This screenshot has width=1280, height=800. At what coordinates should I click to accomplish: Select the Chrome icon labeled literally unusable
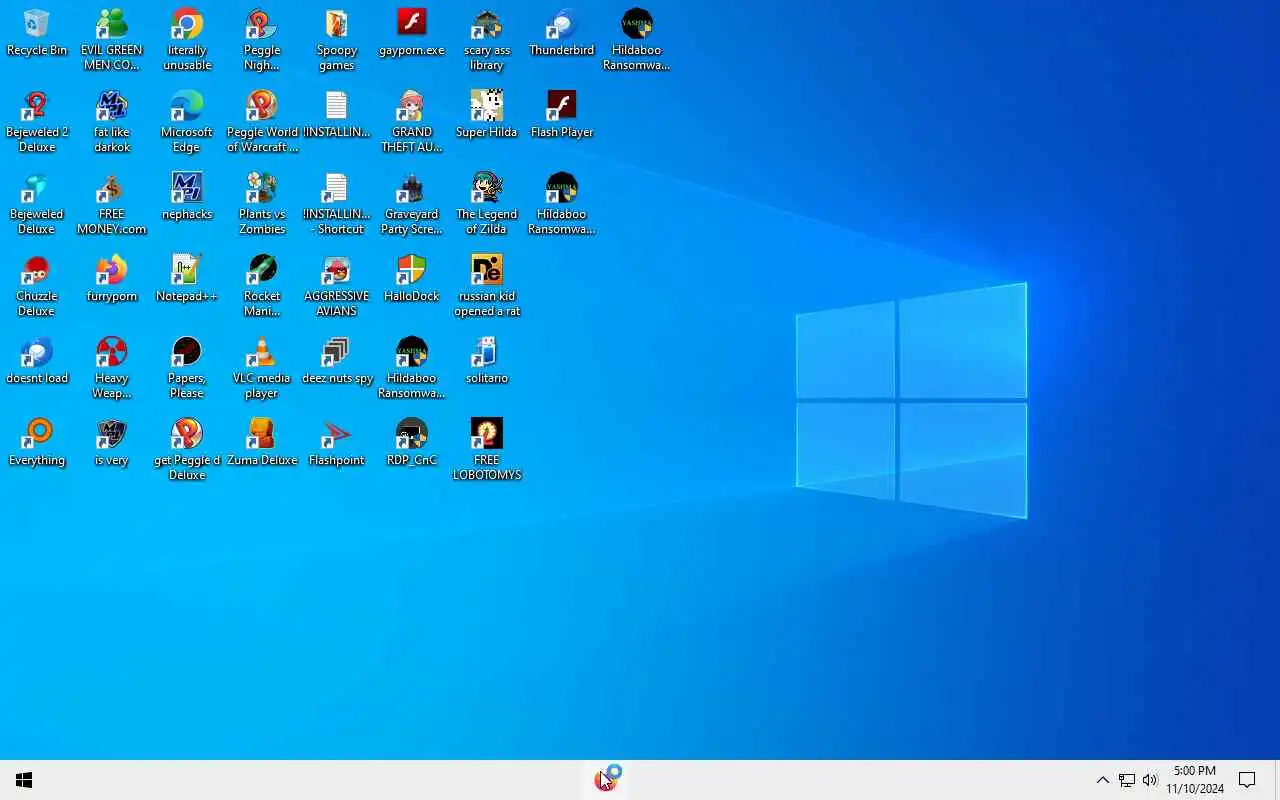(187, 40)
